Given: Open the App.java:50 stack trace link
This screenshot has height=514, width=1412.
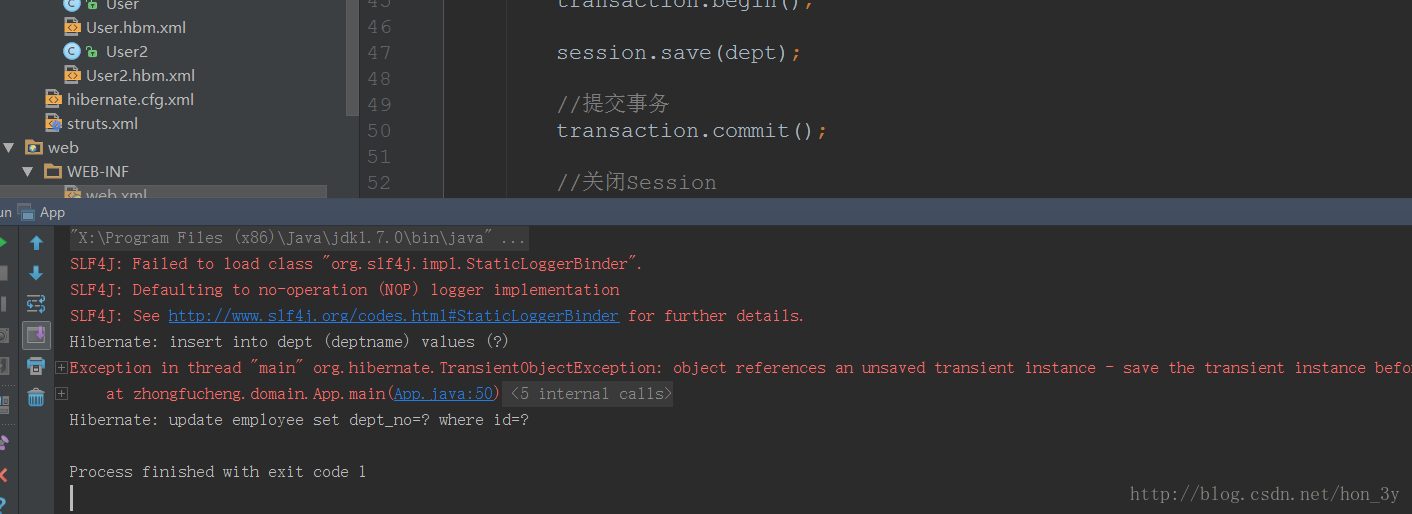Looking at the screenshot, I should 444,394.
